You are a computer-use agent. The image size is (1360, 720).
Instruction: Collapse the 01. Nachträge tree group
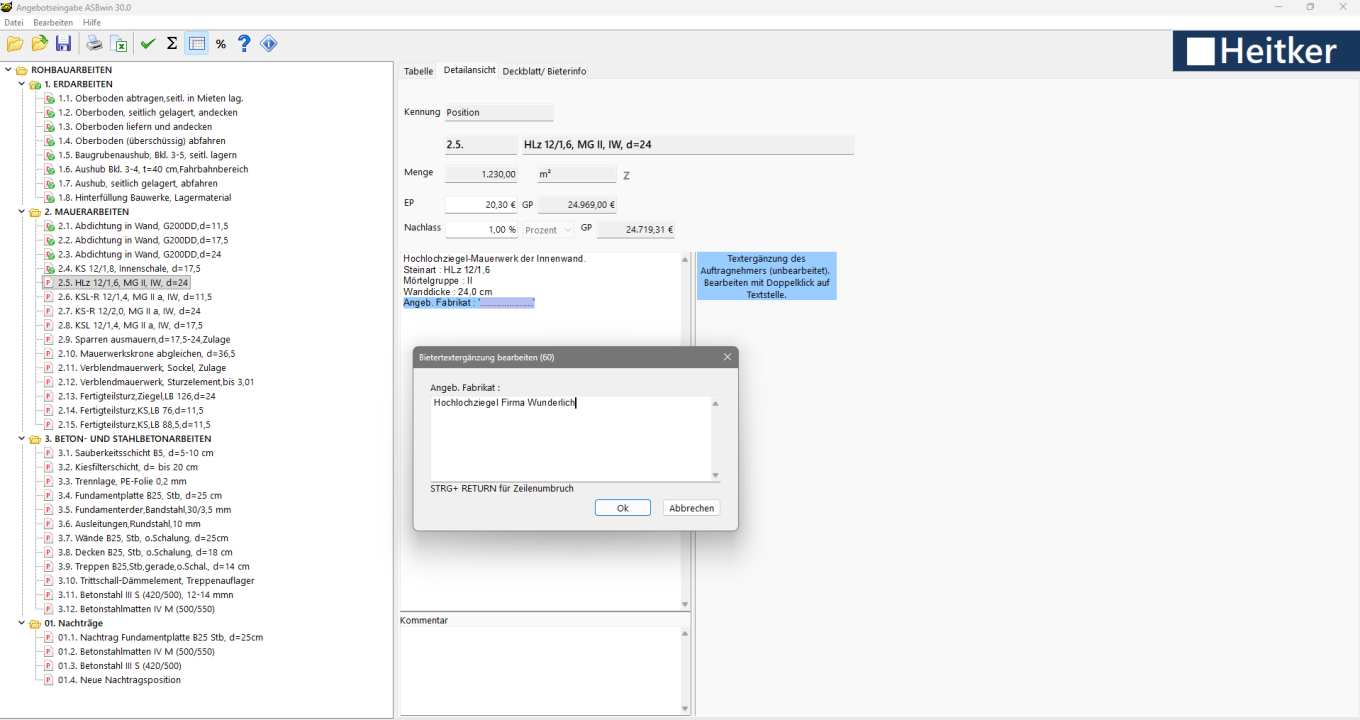point(22,623)
